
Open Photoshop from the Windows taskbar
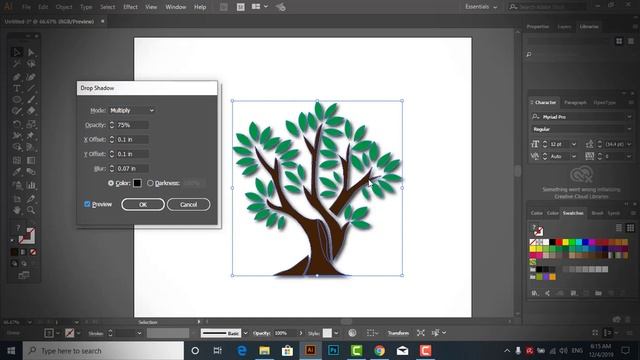click(x=333, y=350)
